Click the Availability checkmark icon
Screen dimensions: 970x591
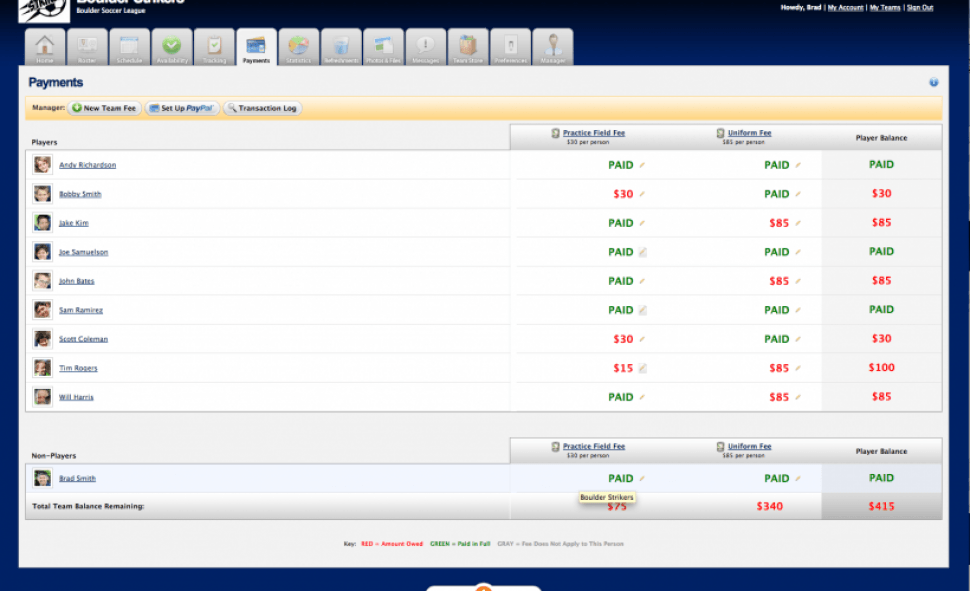170,45
